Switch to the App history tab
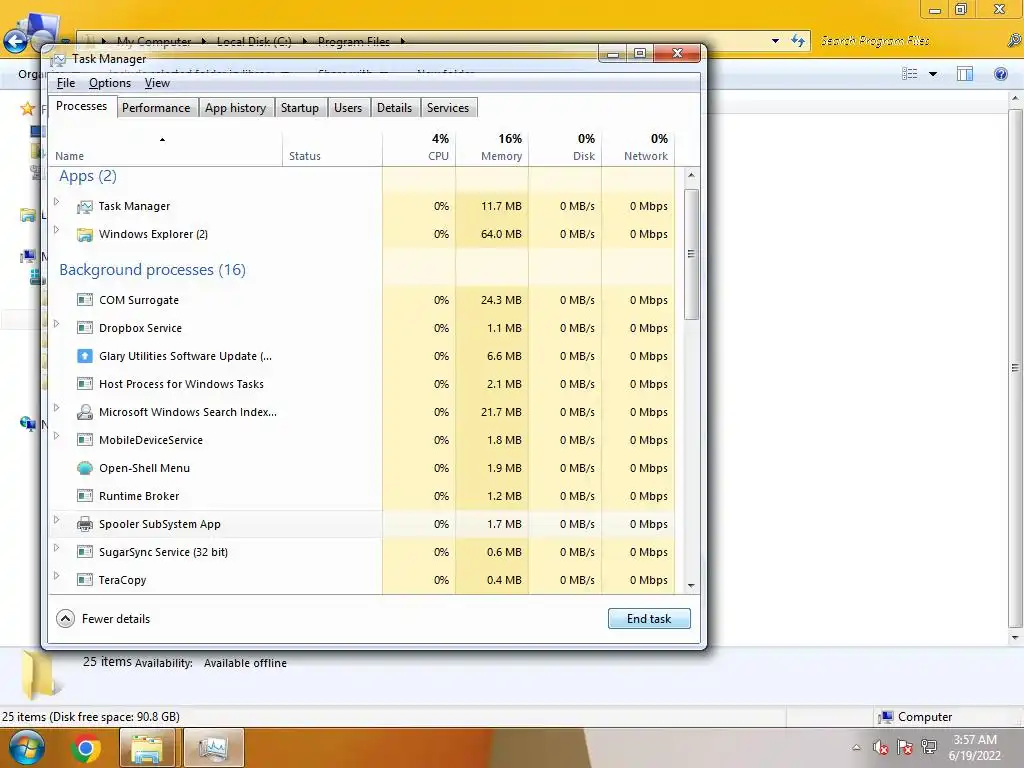 [x=235, y=108]
